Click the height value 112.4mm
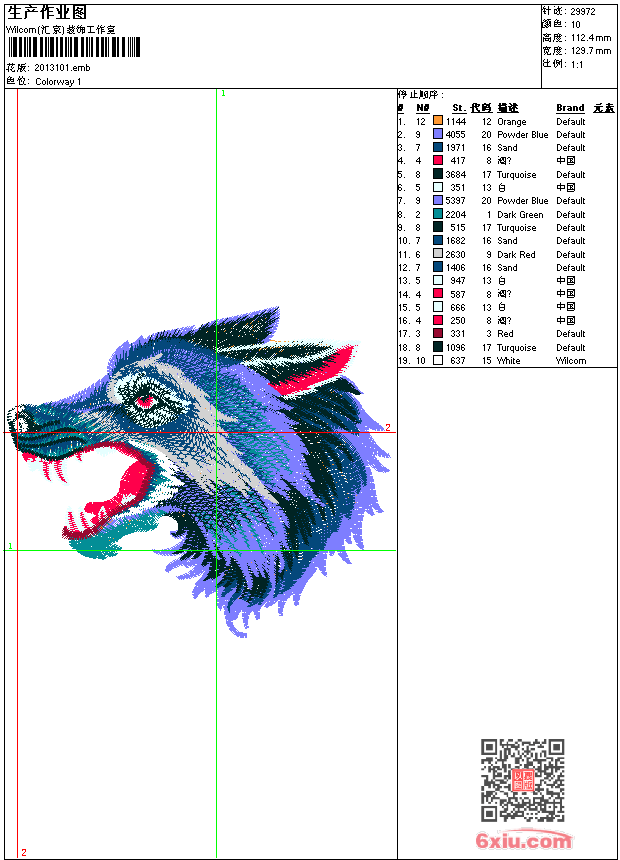 click(x=591, y=38)
